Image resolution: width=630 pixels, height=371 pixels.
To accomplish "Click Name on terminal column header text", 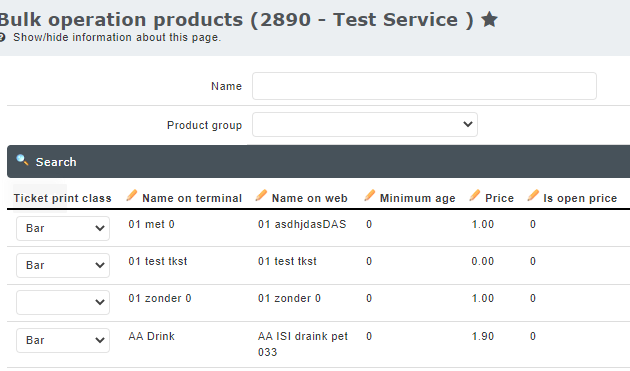I will coord(192,198).
